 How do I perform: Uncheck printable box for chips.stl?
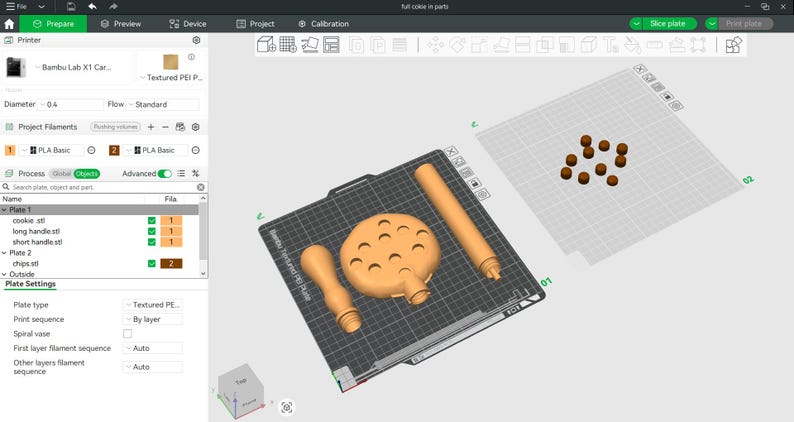[x=151, y=263]
